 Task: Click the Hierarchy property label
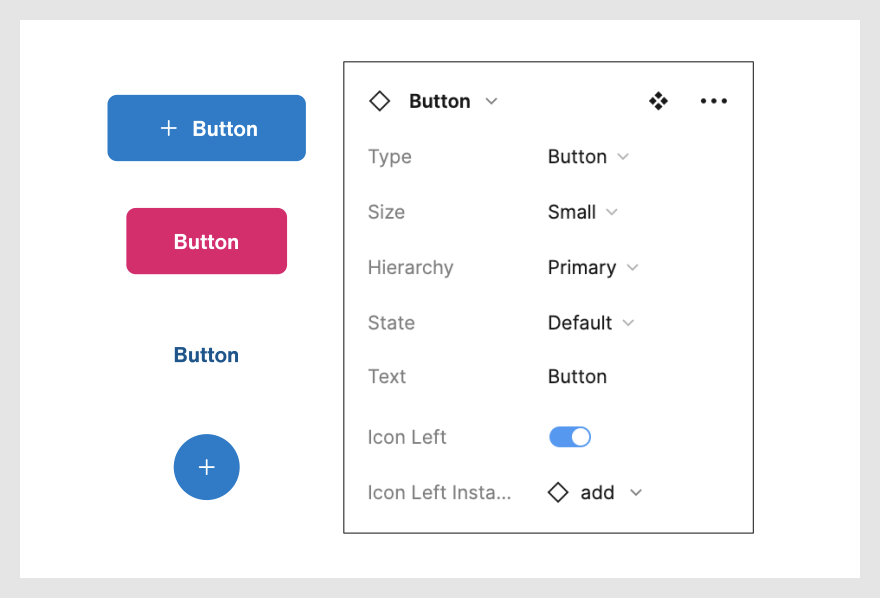coord(410,268)
